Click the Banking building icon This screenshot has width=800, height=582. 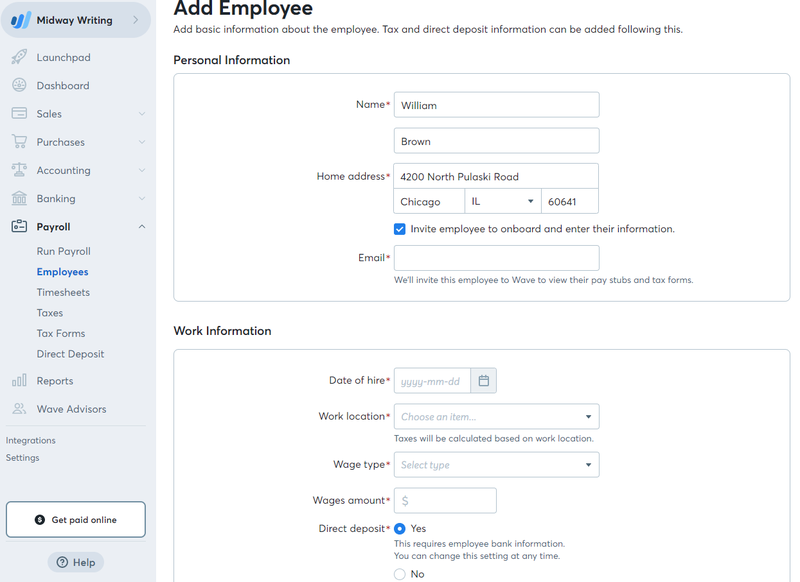coord(19,198)
